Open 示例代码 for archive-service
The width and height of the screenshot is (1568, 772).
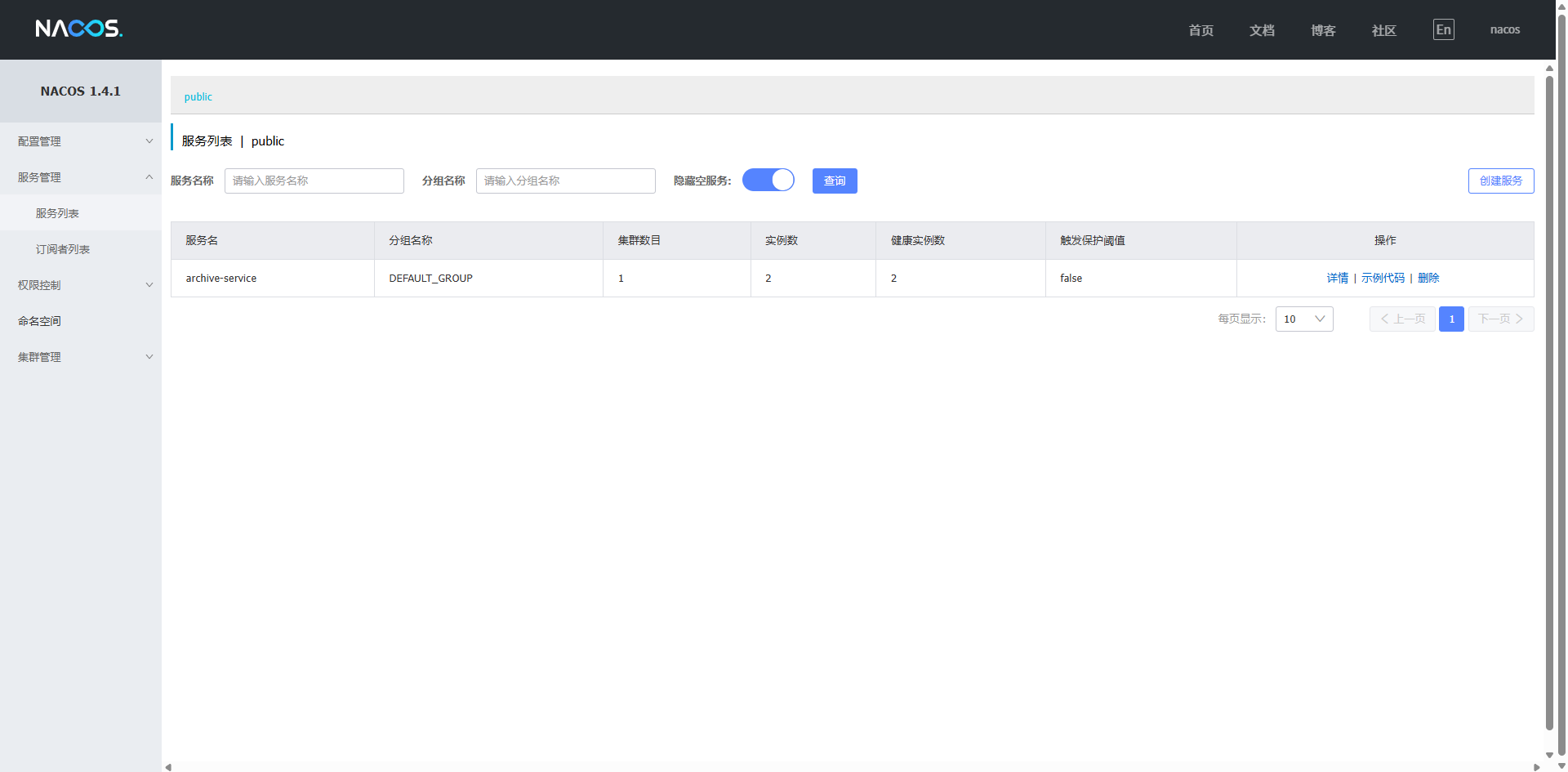click(1383, 278)
